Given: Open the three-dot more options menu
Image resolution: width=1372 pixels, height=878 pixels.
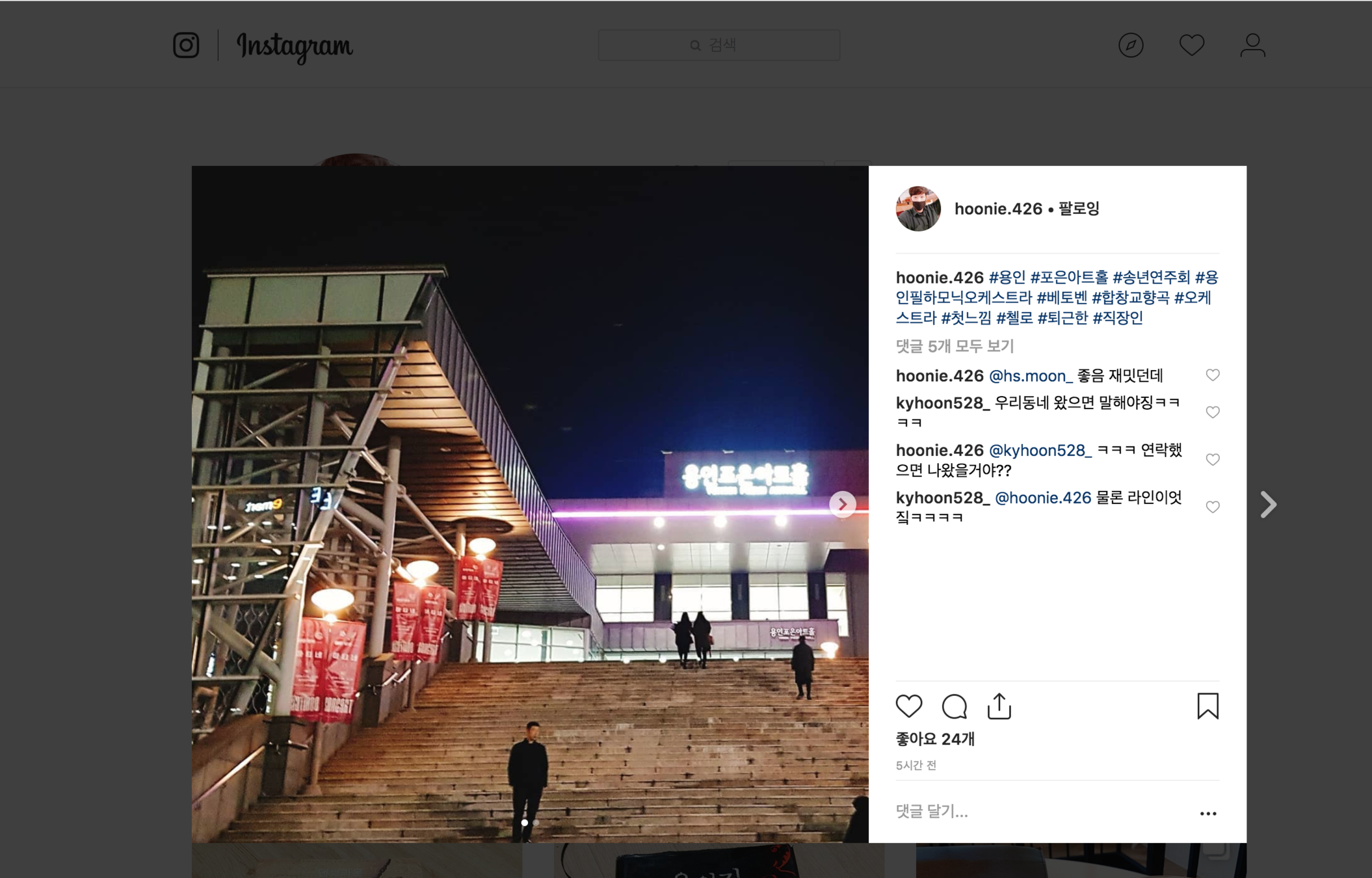Looking at the screenshot, I should pyautogui.click(x=1208, y=814).
